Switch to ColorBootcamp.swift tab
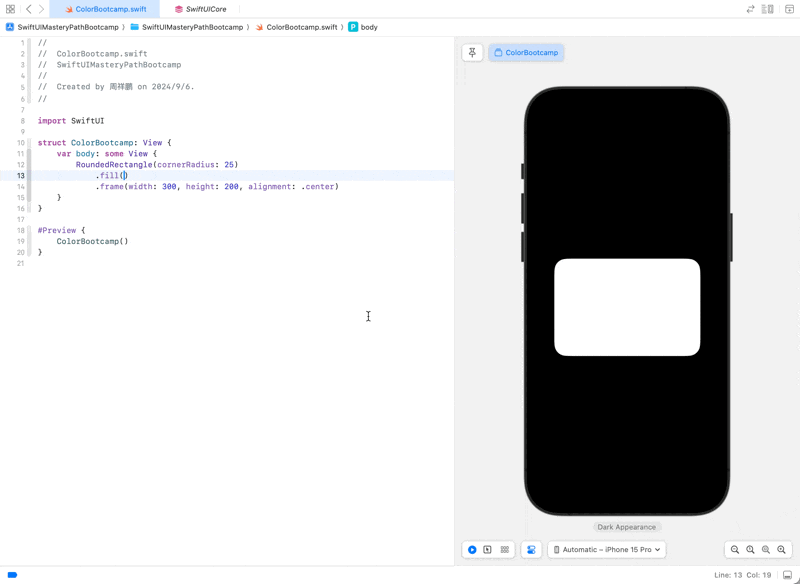The height and width of the screenshot is (584, 800). [105, 9]
